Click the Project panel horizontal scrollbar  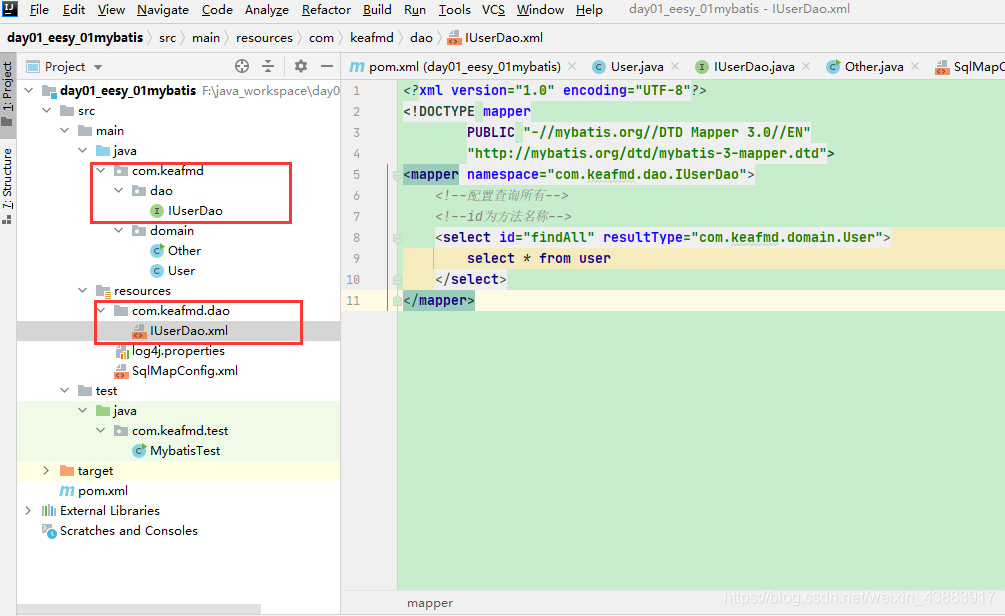138,608
